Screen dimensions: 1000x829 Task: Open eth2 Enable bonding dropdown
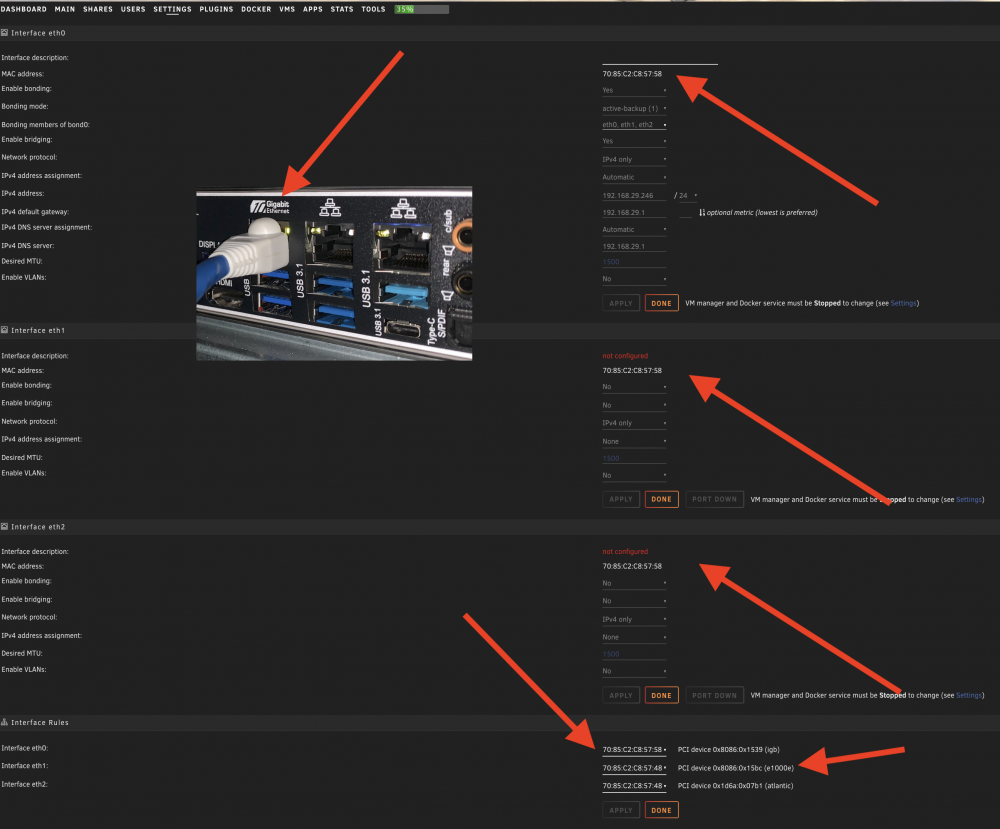(x=635, y=583)
